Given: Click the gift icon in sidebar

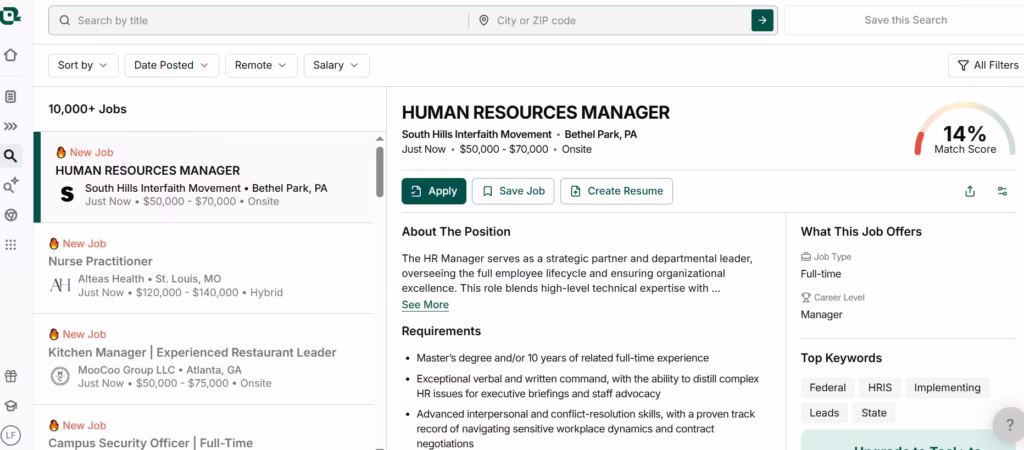Looking at the screenshot, I should click(x=10, y=376).
